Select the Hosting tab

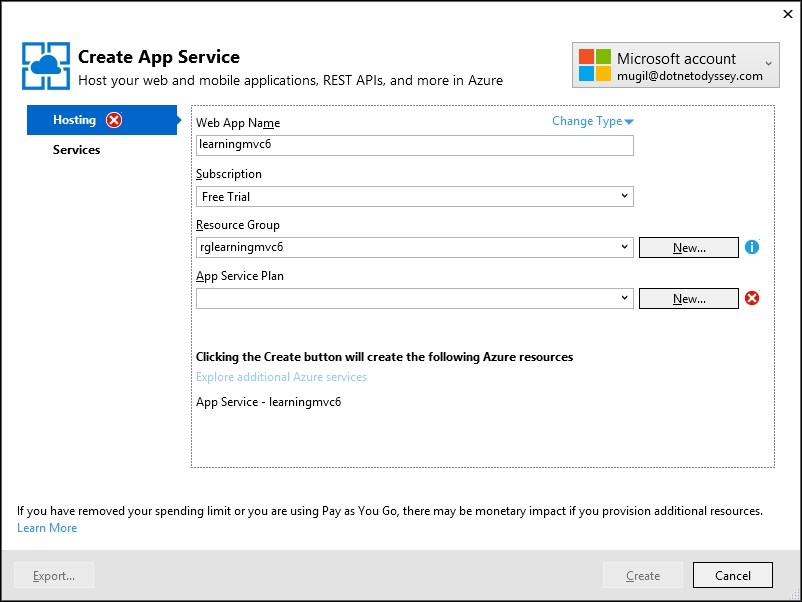(x=102, y=120)
